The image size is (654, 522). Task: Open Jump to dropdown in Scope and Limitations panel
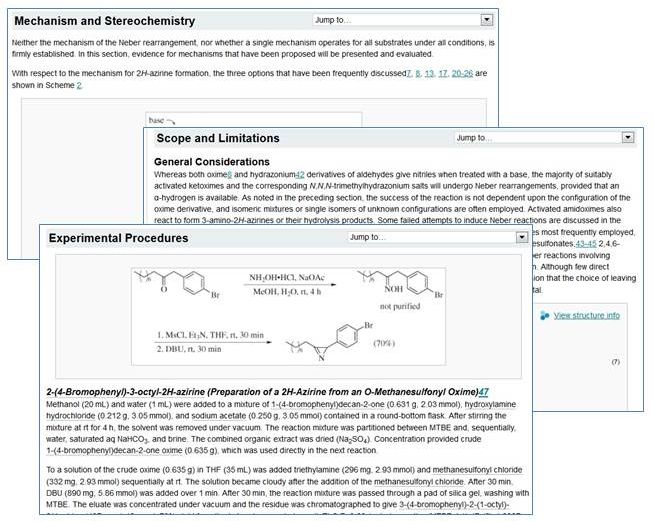tap(544, 138)
